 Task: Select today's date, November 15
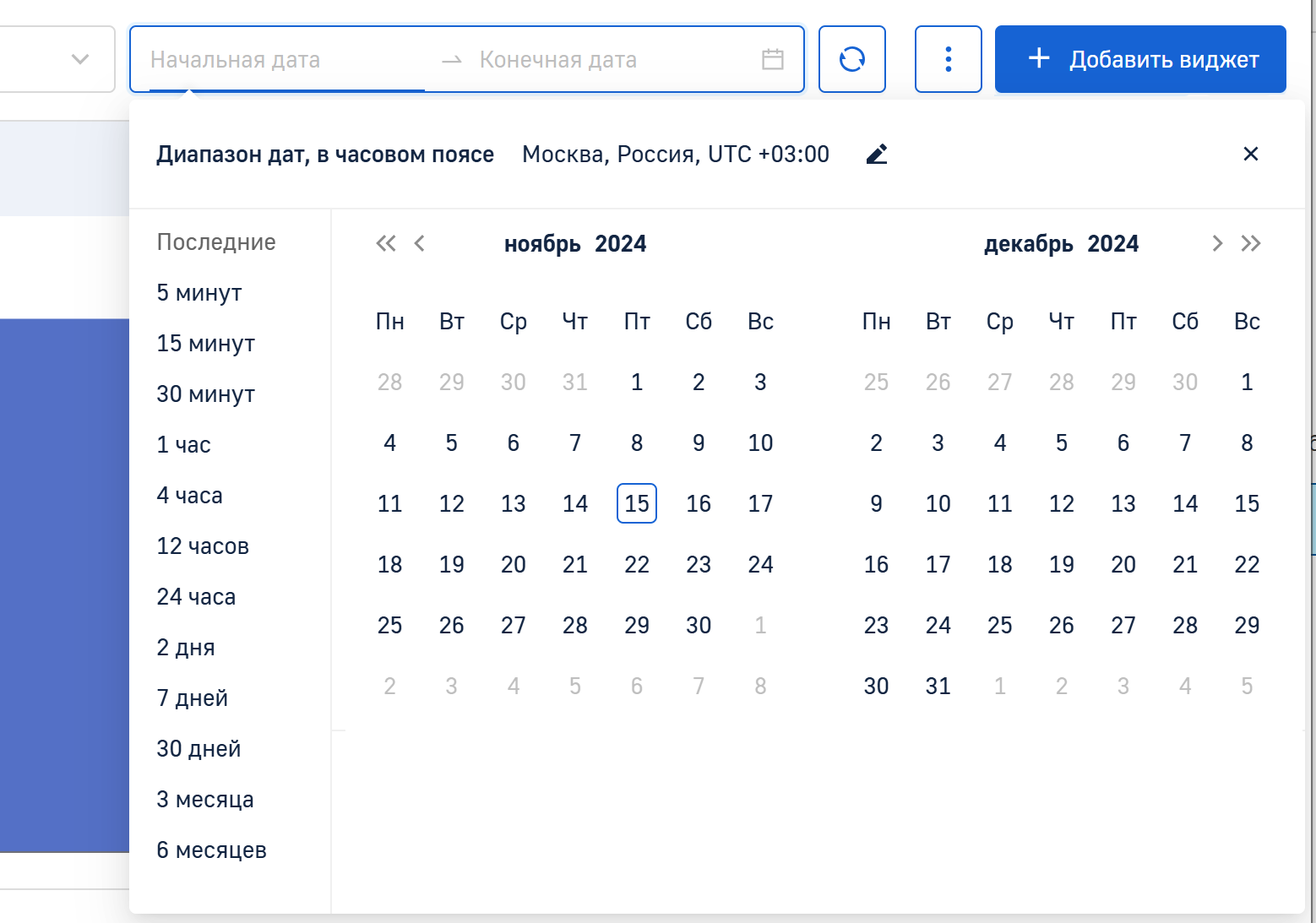click(636, 504)
